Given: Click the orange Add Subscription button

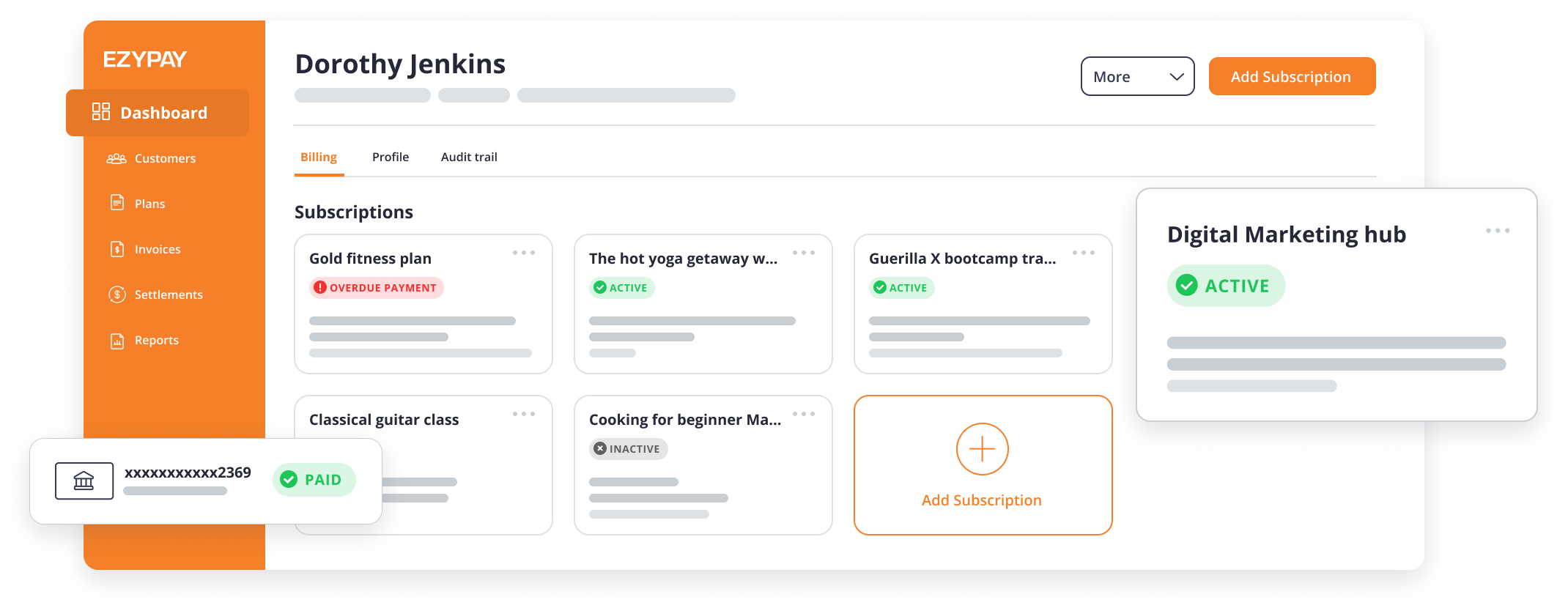Looking at the screenshot, I should 1291,77.
